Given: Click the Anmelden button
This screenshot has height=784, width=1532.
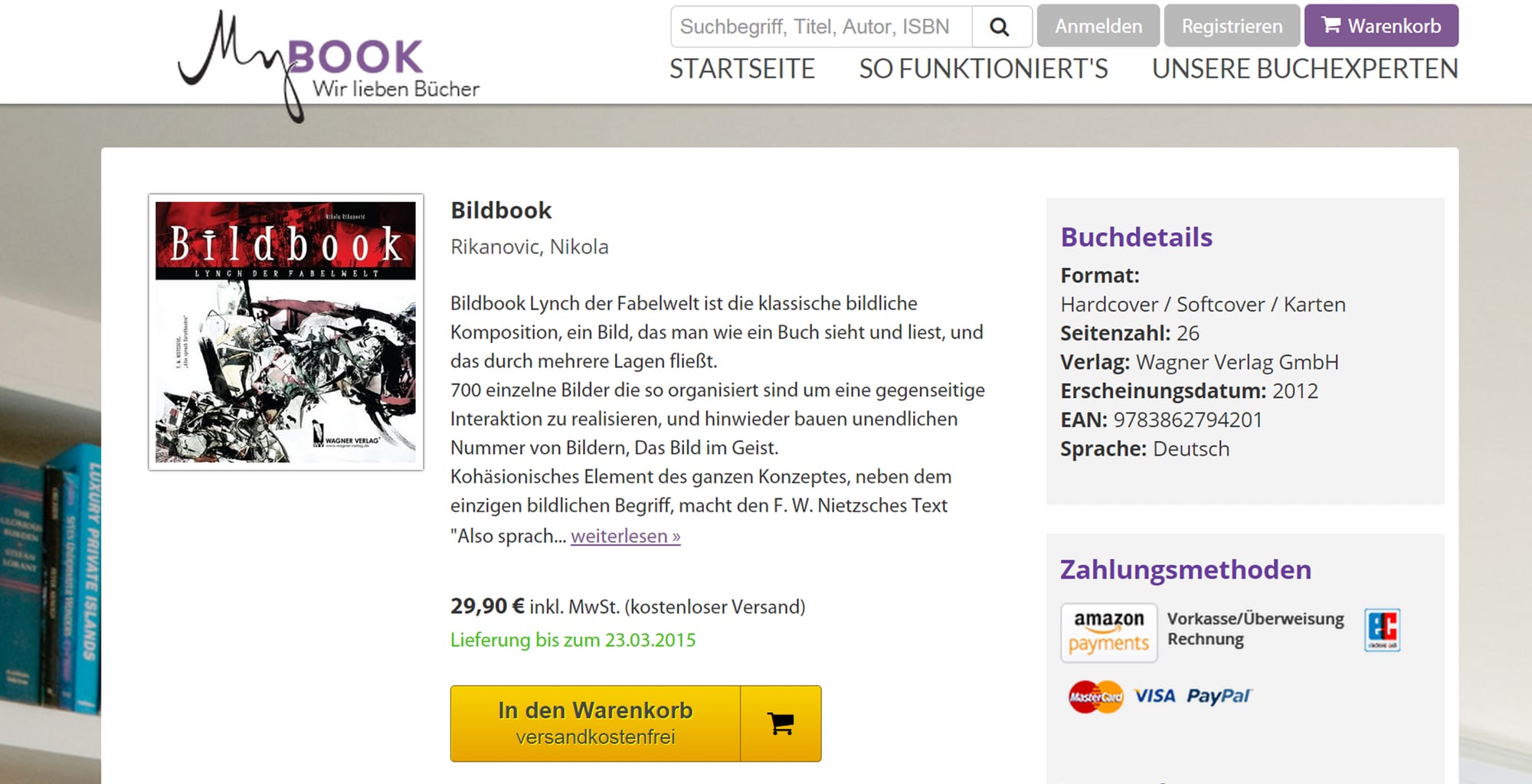Looking at the screenshot, I should [1098, 25].
